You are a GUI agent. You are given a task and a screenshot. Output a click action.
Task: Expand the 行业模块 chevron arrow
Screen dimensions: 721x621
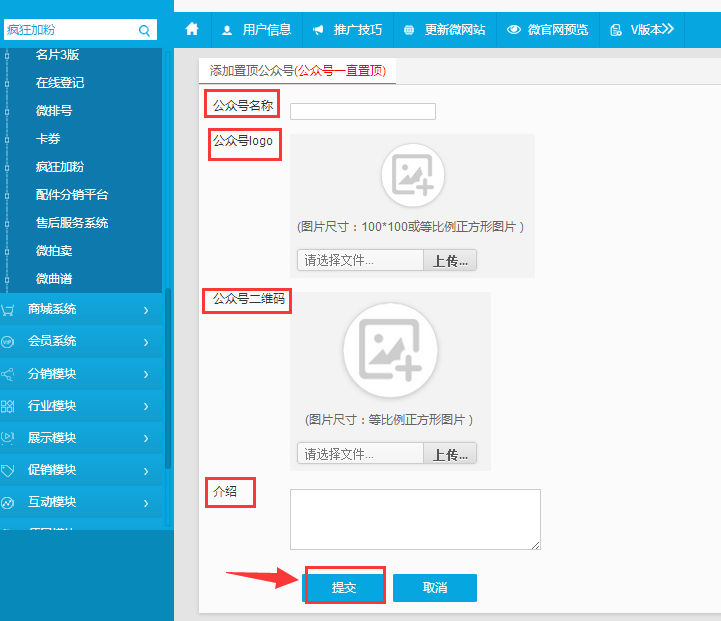(x=146, y=406)
